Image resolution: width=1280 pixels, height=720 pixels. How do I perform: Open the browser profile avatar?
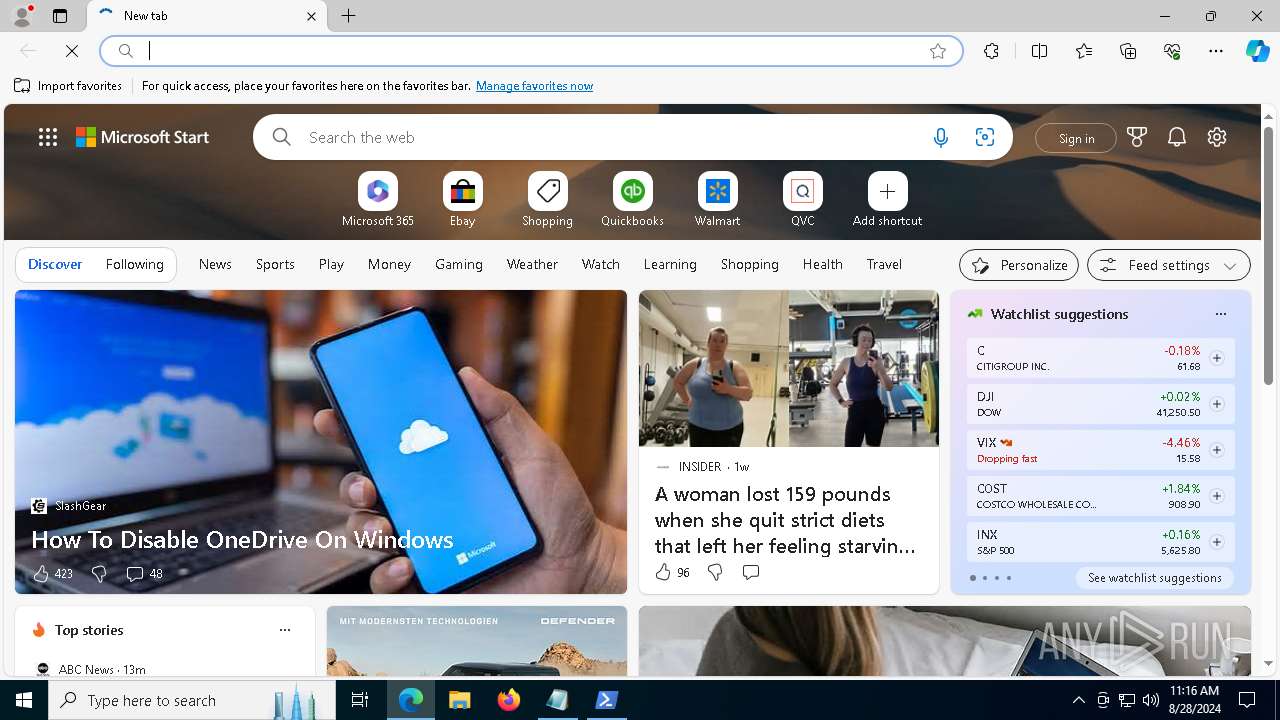click(21, 16)
